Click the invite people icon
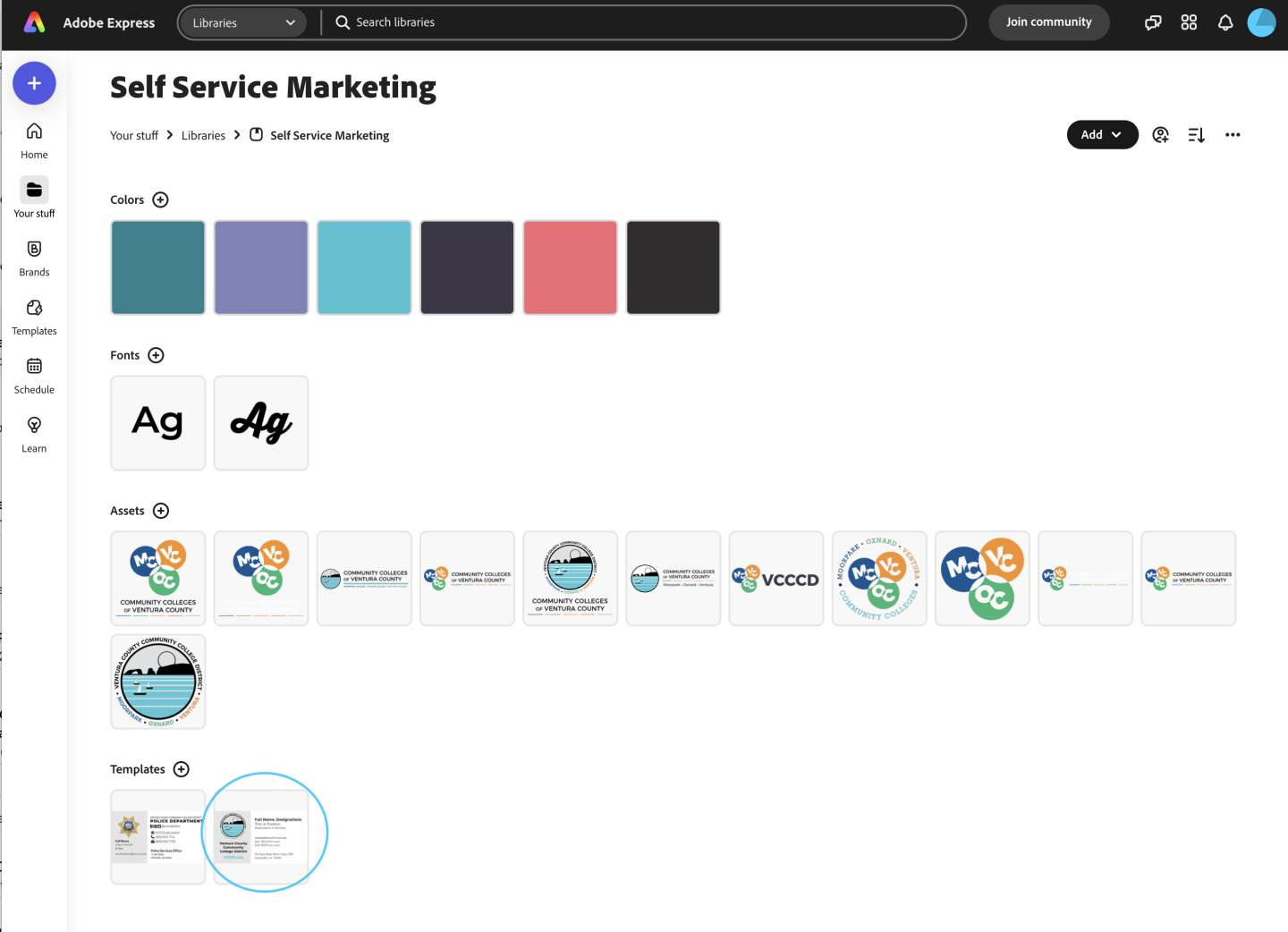The width and height of the screenshot is (1288, 932). (x=1160, y=135)
